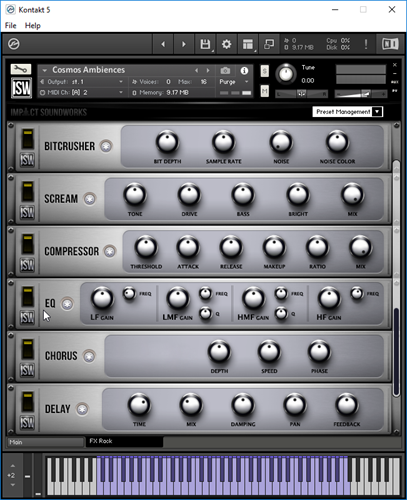Click the instrument pan slider

click(301, 94)
